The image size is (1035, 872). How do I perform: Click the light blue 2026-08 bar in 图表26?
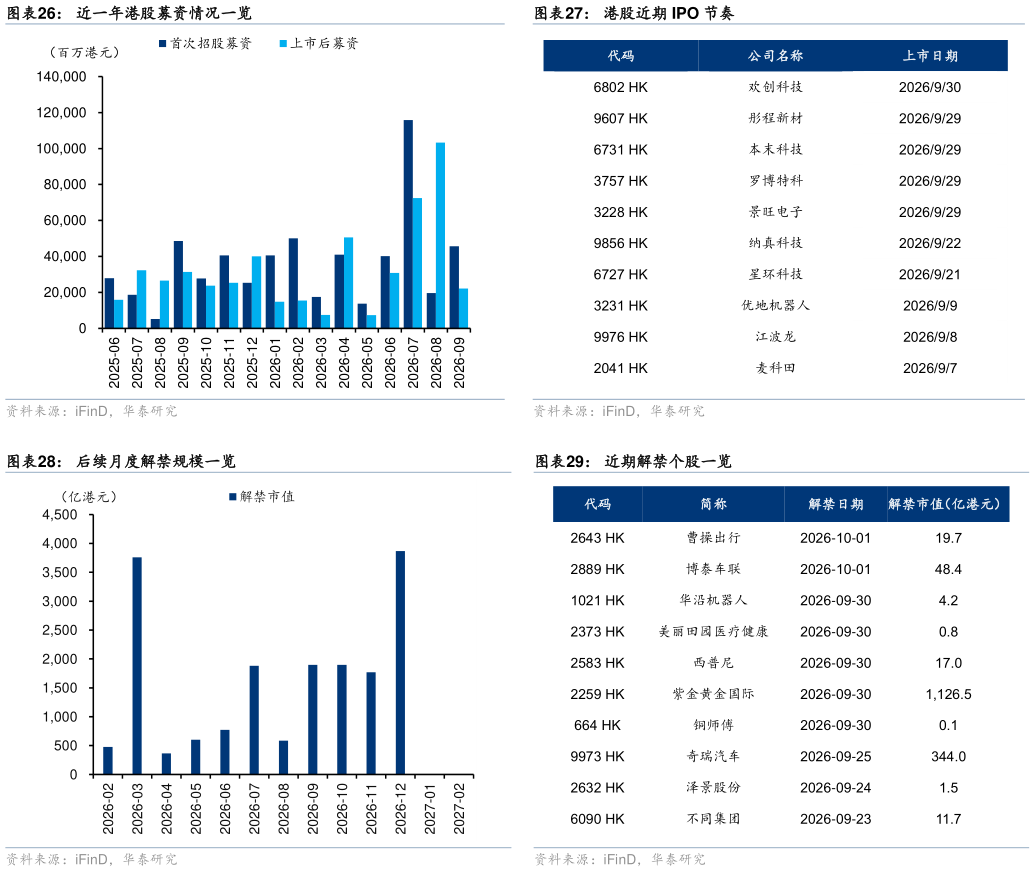pos(440,235)
